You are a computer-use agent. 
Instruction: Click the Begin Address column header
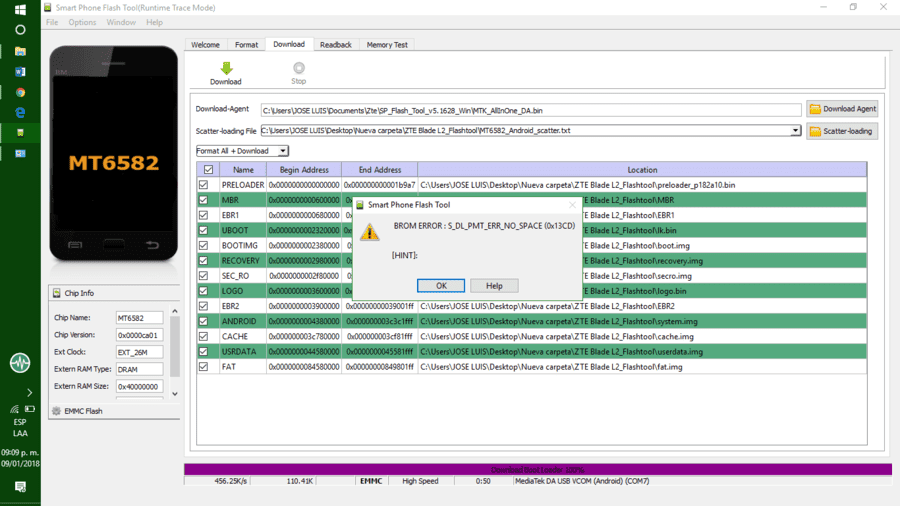coord(304,170)
